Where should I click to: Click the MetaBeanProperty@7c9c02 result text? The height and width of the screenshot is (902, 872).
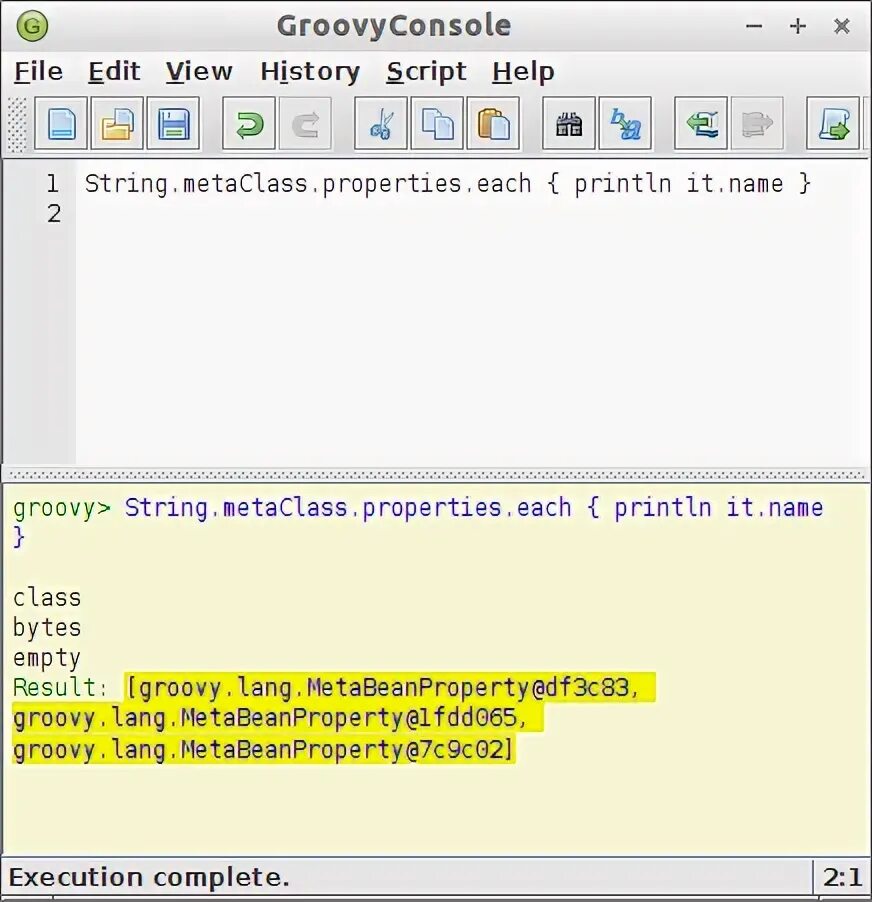point(264,750)
